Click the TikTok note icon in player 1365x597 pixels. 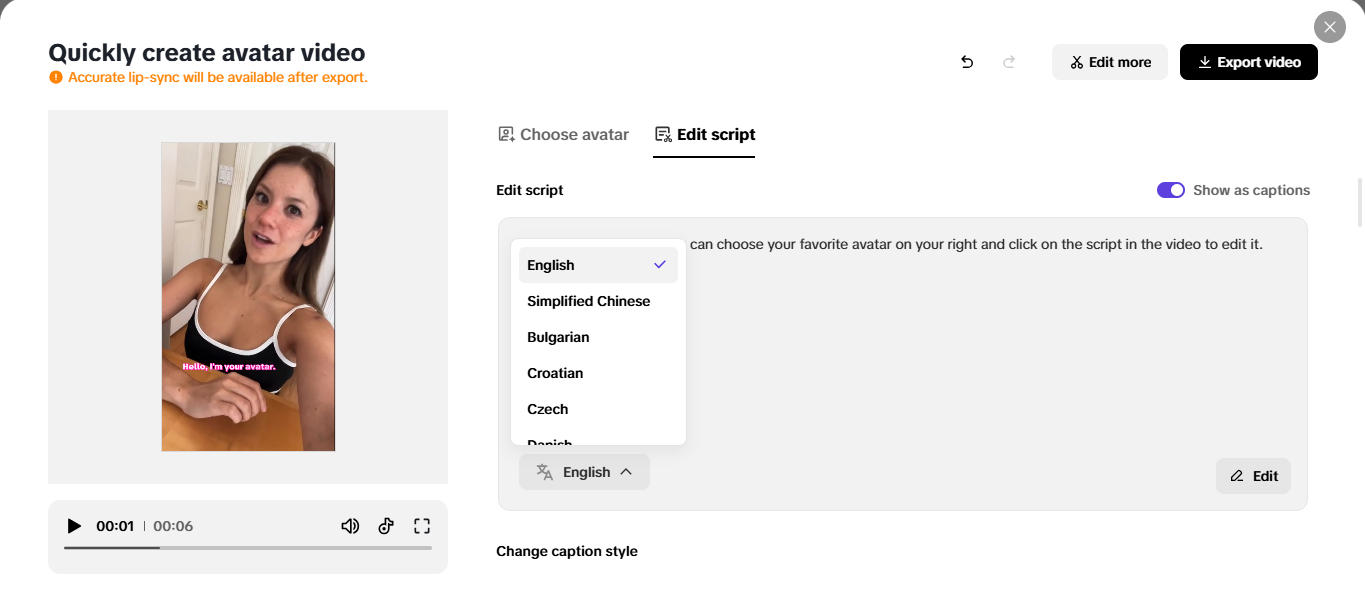[386, 525]
